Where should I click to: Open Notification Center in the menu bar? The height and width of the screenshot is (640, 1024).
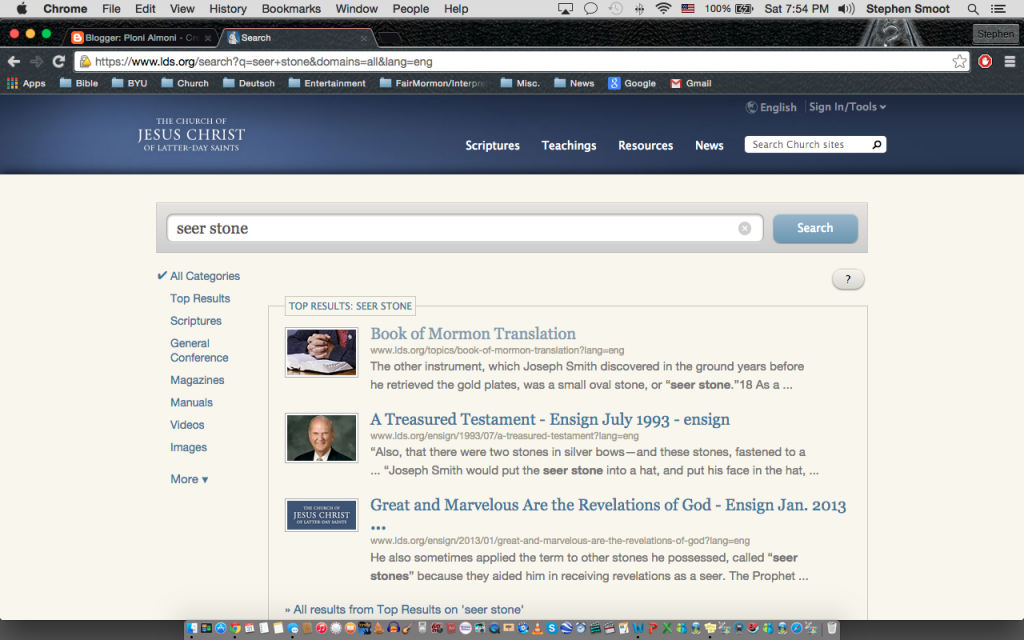click(998, 8)
